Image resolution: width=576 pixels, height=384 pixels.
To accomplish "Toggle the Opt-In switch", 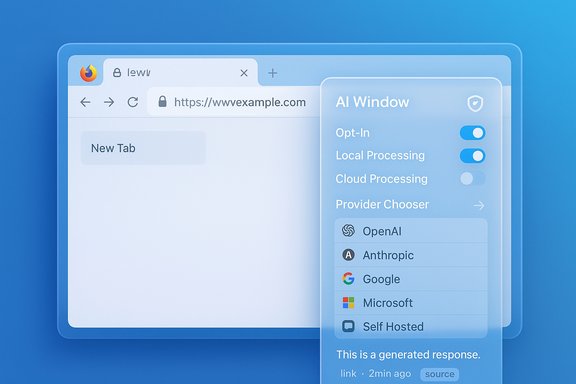I will (472, 133).
